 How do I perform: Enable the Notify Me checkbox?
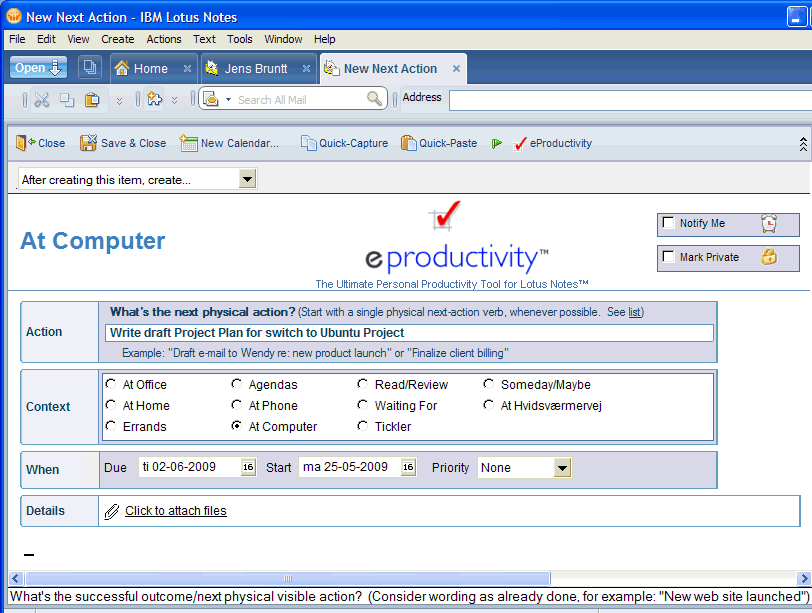(x=669, y=223)
